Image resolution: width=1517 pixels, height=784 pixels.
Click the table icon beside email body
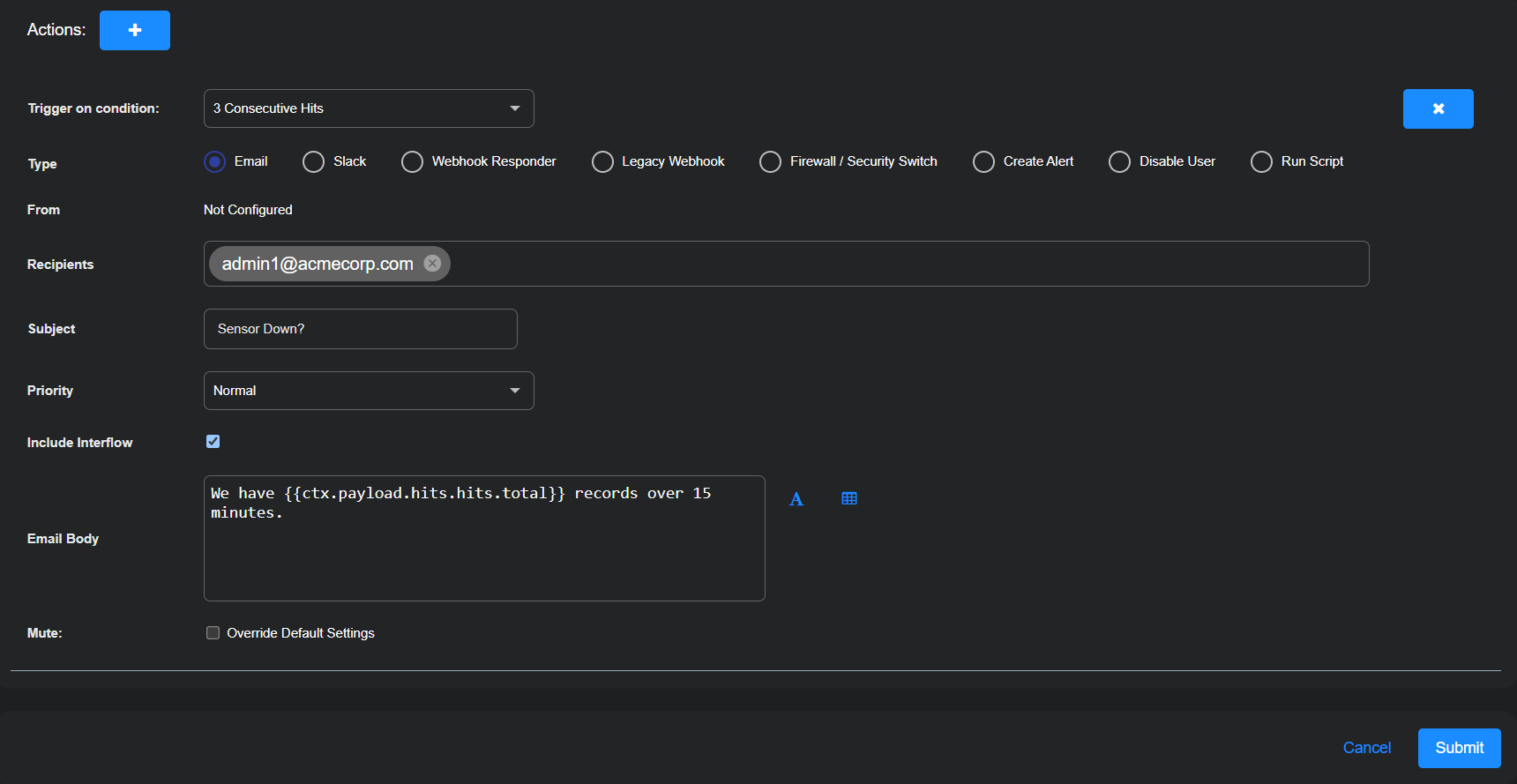click(849, 499)
